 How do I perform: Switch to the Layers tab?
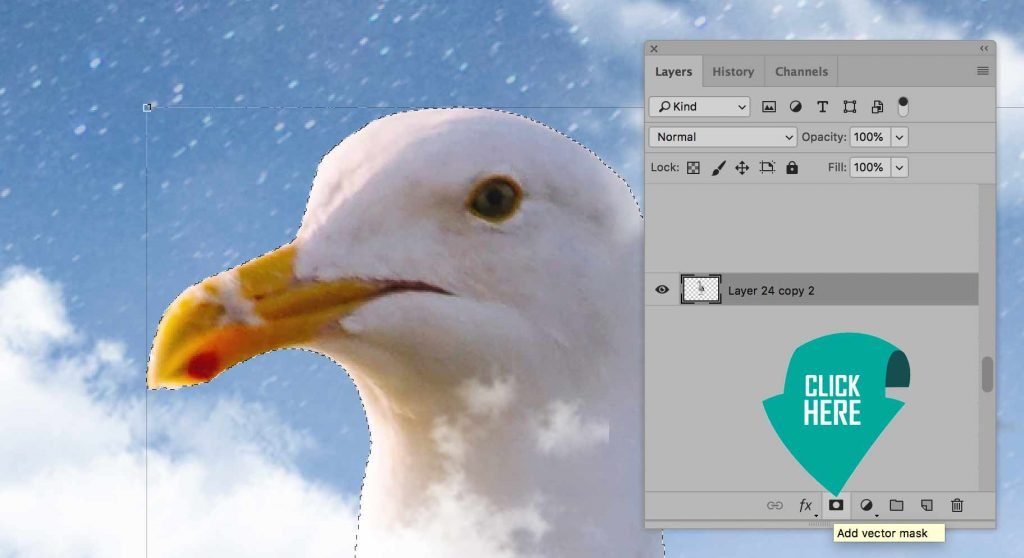click(x=673, y=72)
